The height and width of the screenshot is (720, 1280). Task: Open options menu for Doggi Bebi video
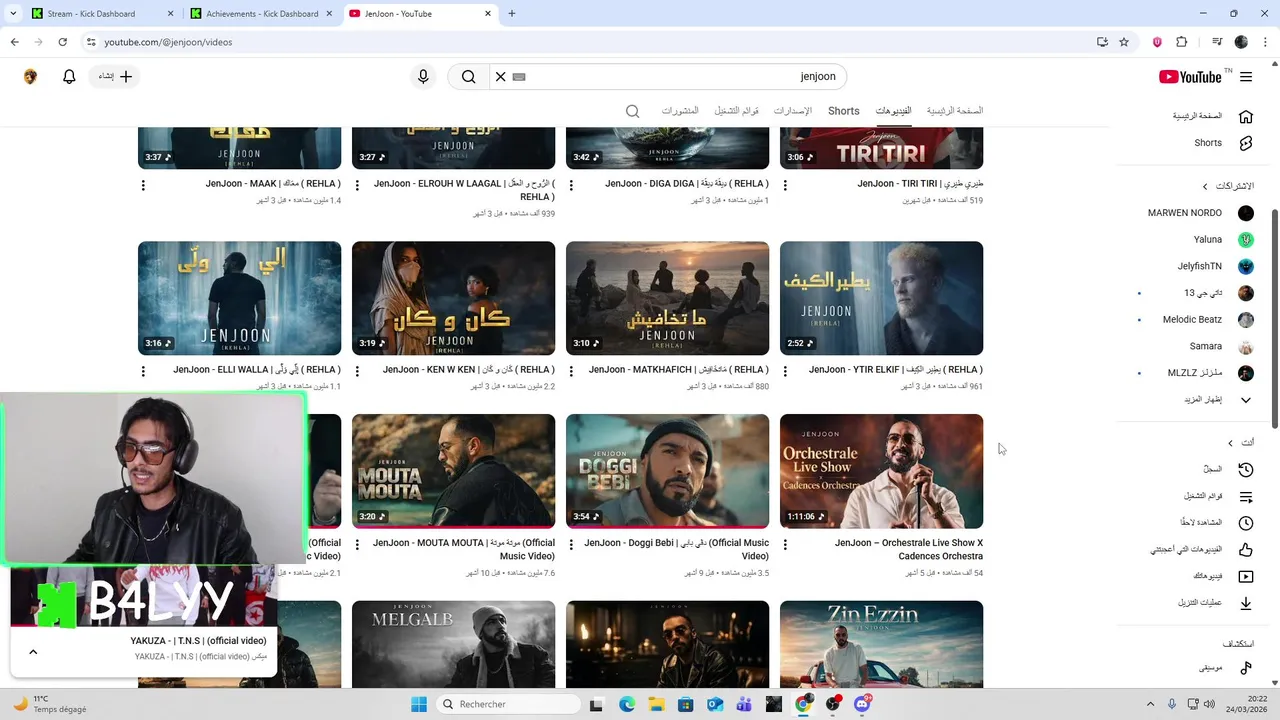571,545
